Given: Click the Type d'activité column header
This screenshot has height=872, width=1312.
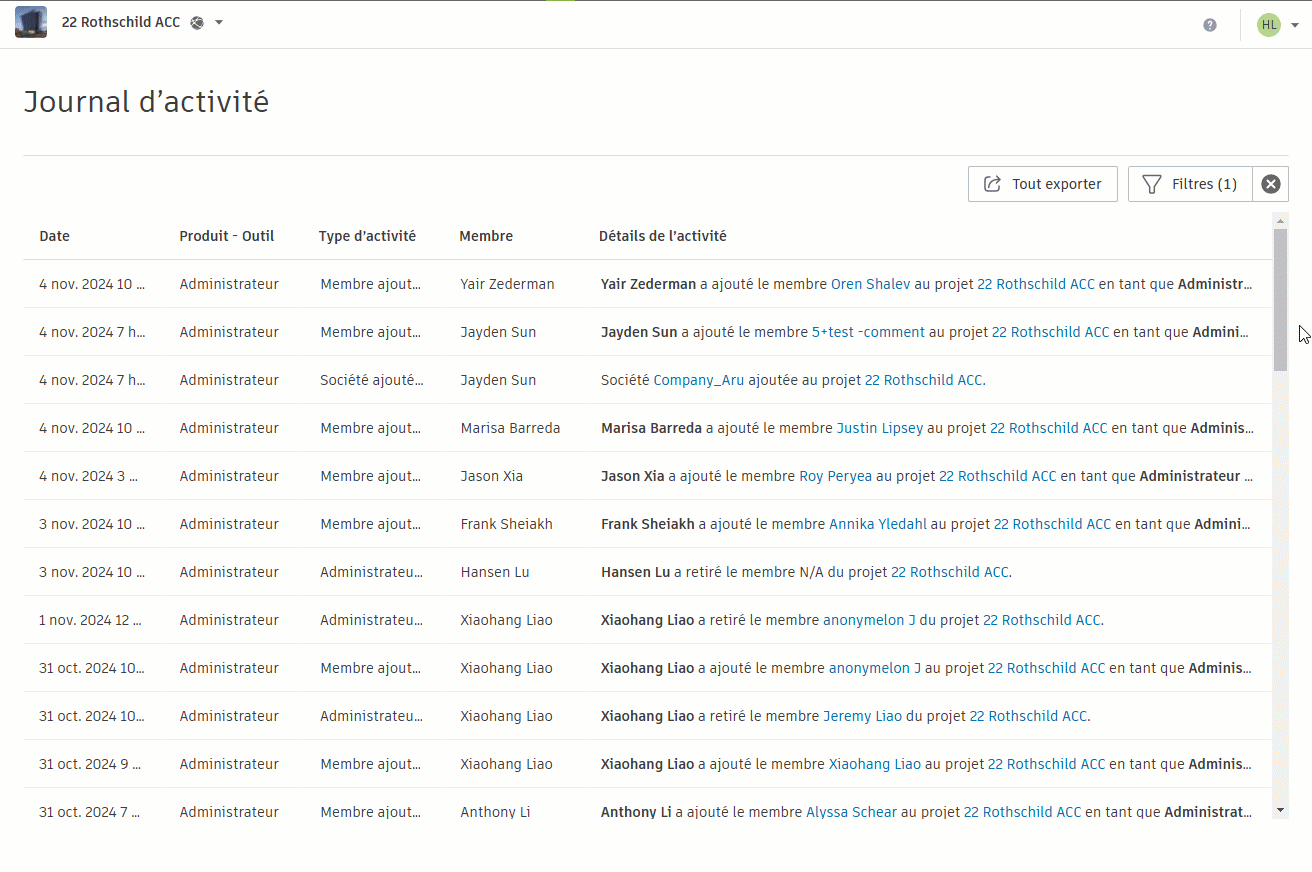Looking at the screenshot, I should 367,236.
